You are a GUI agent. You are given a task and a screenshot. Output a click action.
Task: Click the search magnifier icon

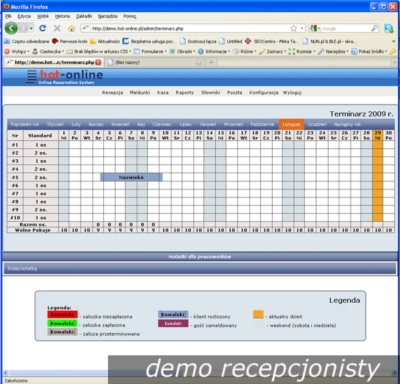click(x=375, y=28)
